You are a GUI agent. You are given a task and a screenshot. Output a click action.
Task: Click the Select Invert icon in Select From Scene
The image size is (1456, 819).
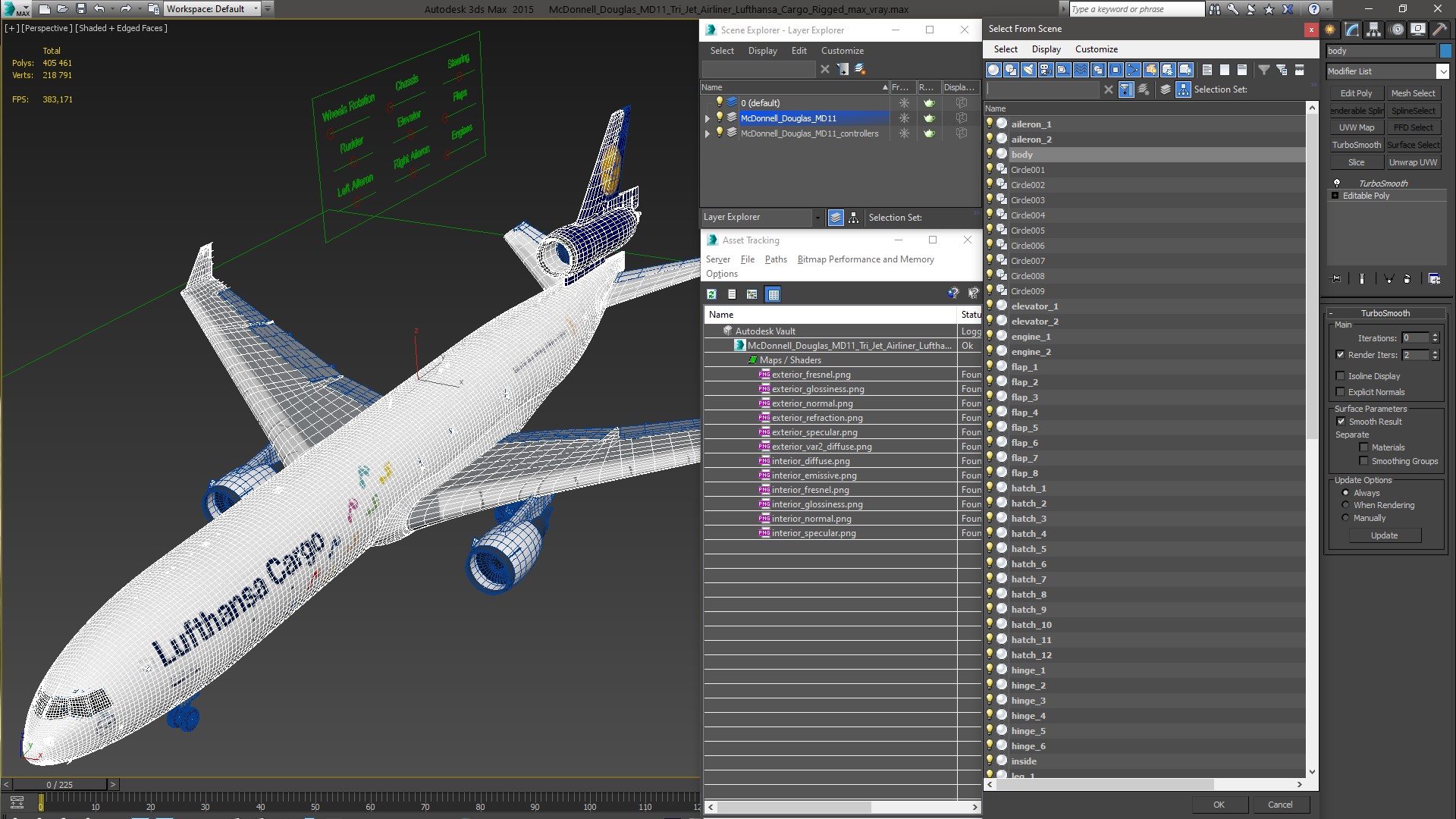1242,70
